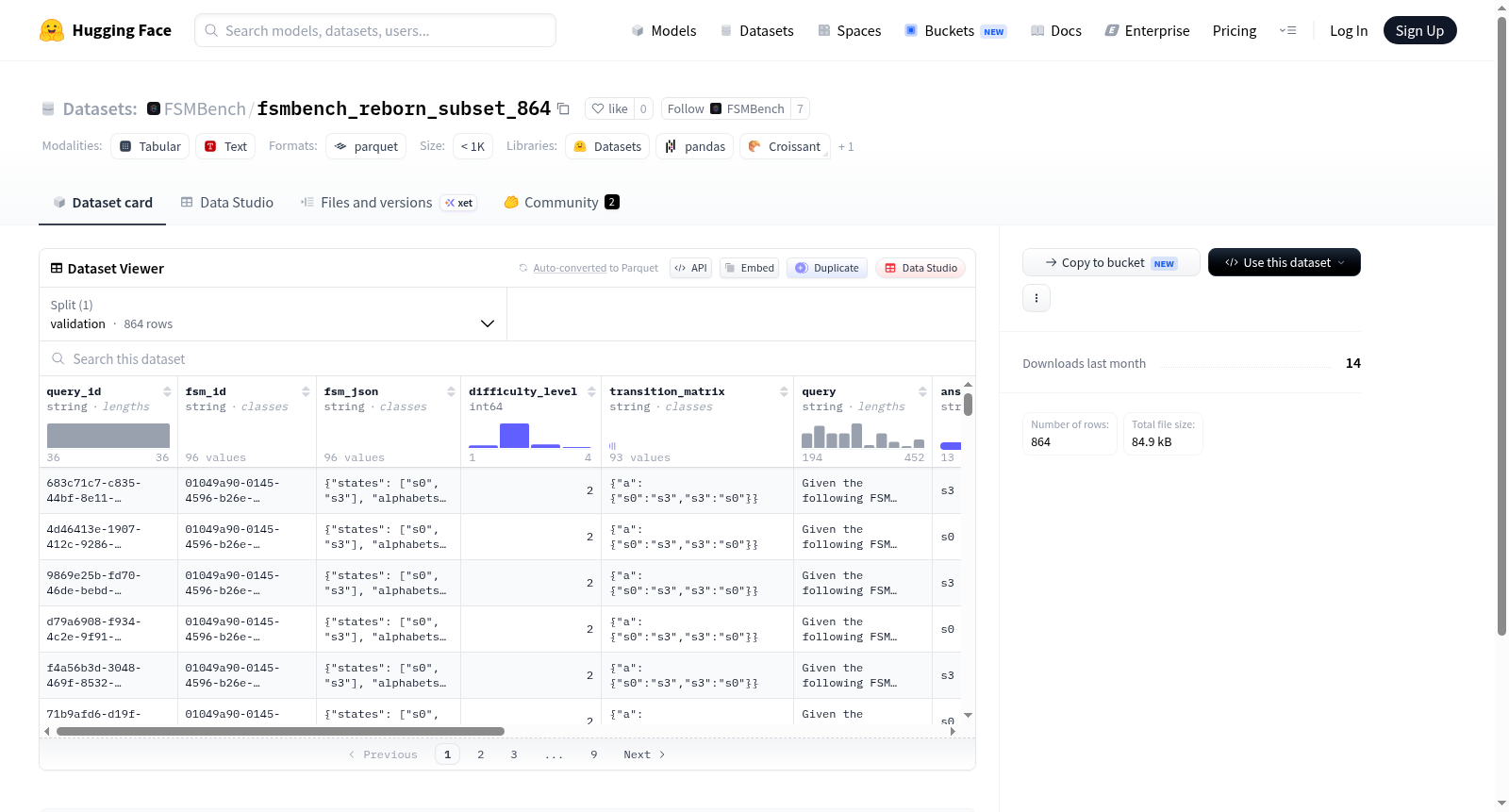The width and height of the screenshot is (1509, 812).
Task: Click query_id cell d79a6908-f934-4c2e-9f91
Action: pos(108,629)
